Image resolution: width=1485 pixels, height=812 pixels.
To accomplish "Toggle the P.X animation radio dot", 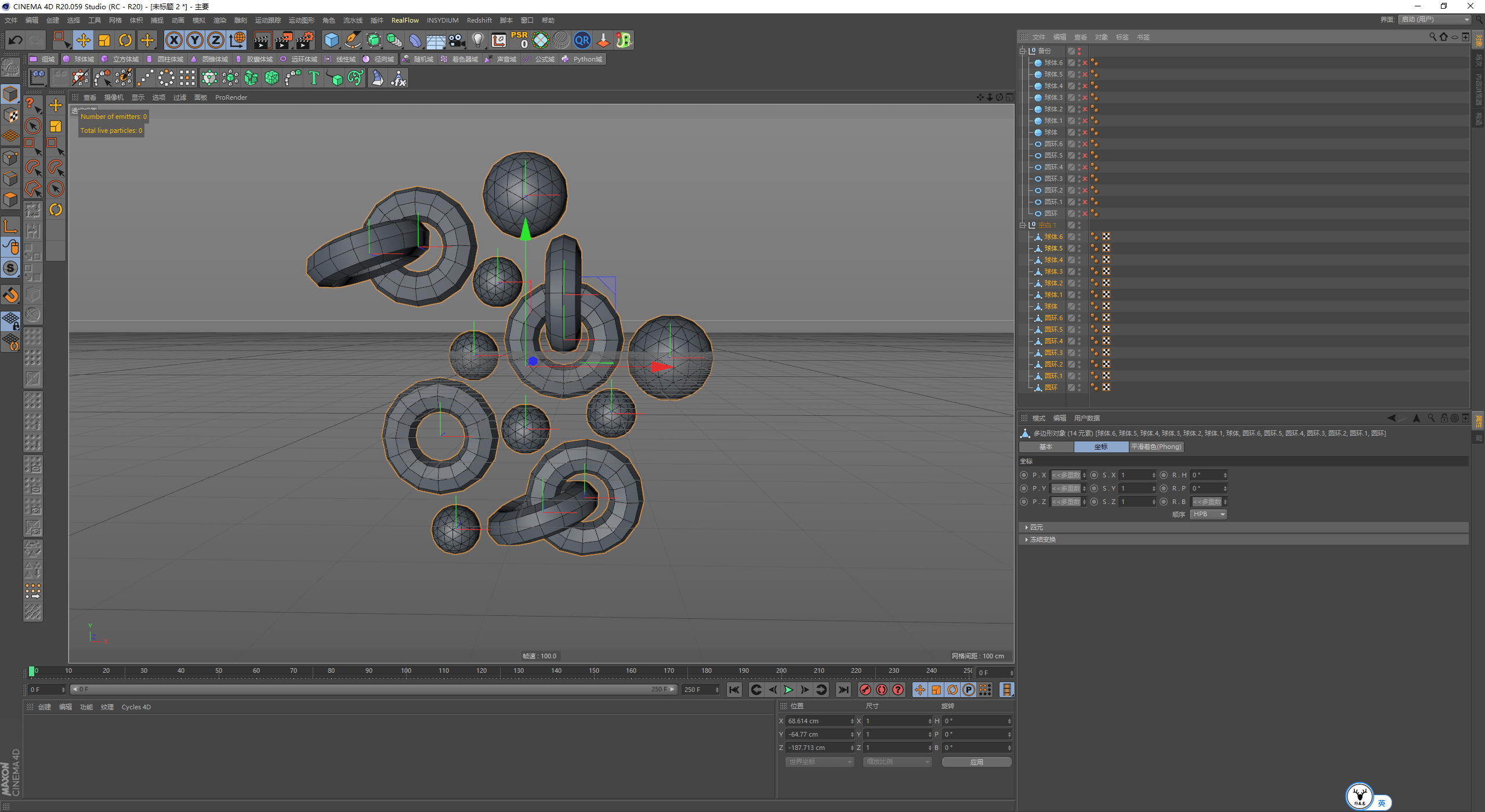I will 1024,475.
